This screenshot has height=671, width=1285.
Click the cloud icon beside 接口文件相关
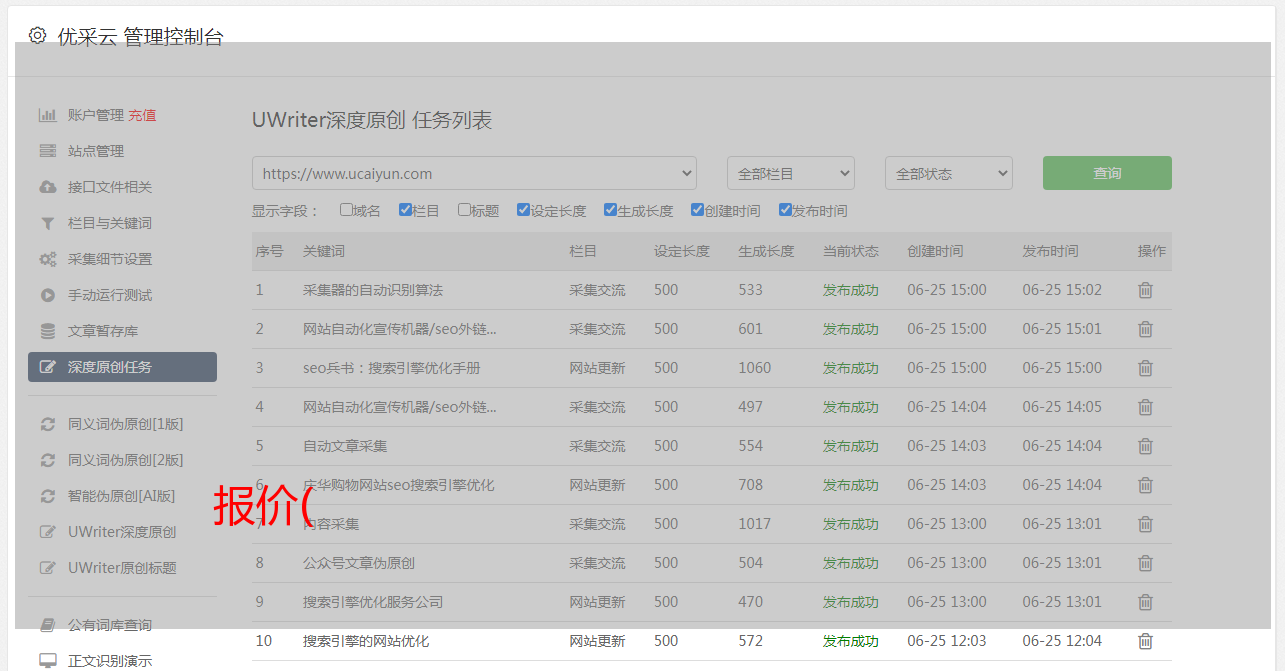coord(47,187)
